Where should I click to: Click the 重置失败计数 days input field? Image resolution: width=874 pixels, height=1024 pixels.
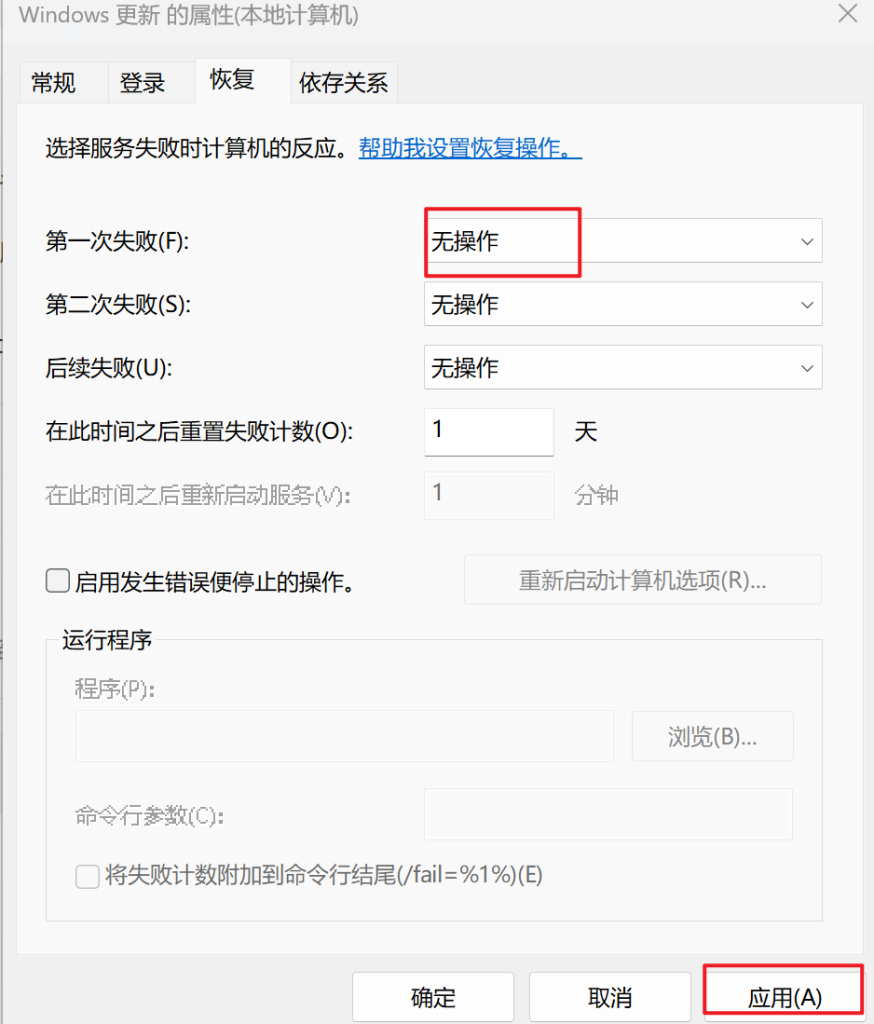[488, 432]
